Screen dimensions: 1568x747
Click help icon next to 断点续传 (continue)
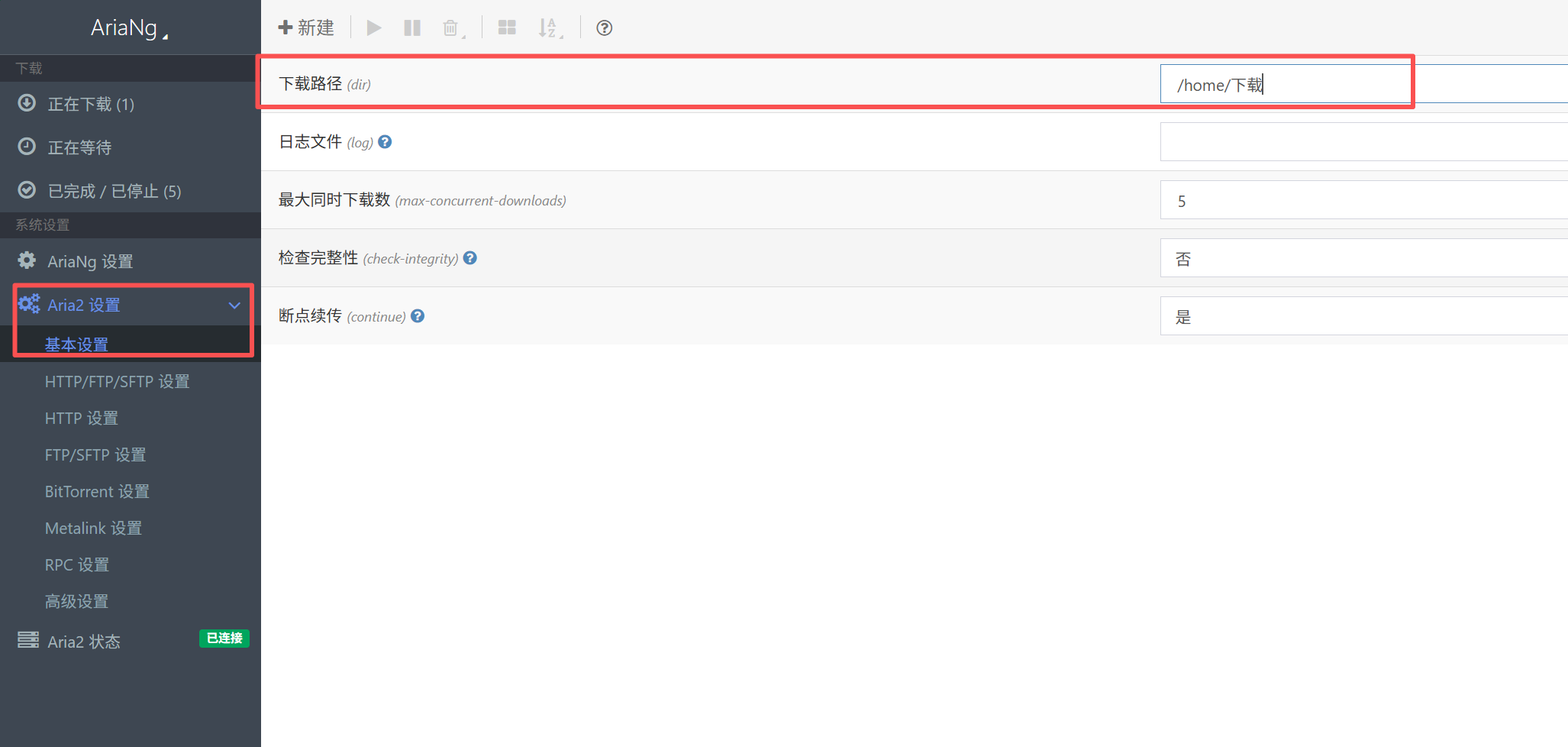pyautogui.click(x=418, y=316)
